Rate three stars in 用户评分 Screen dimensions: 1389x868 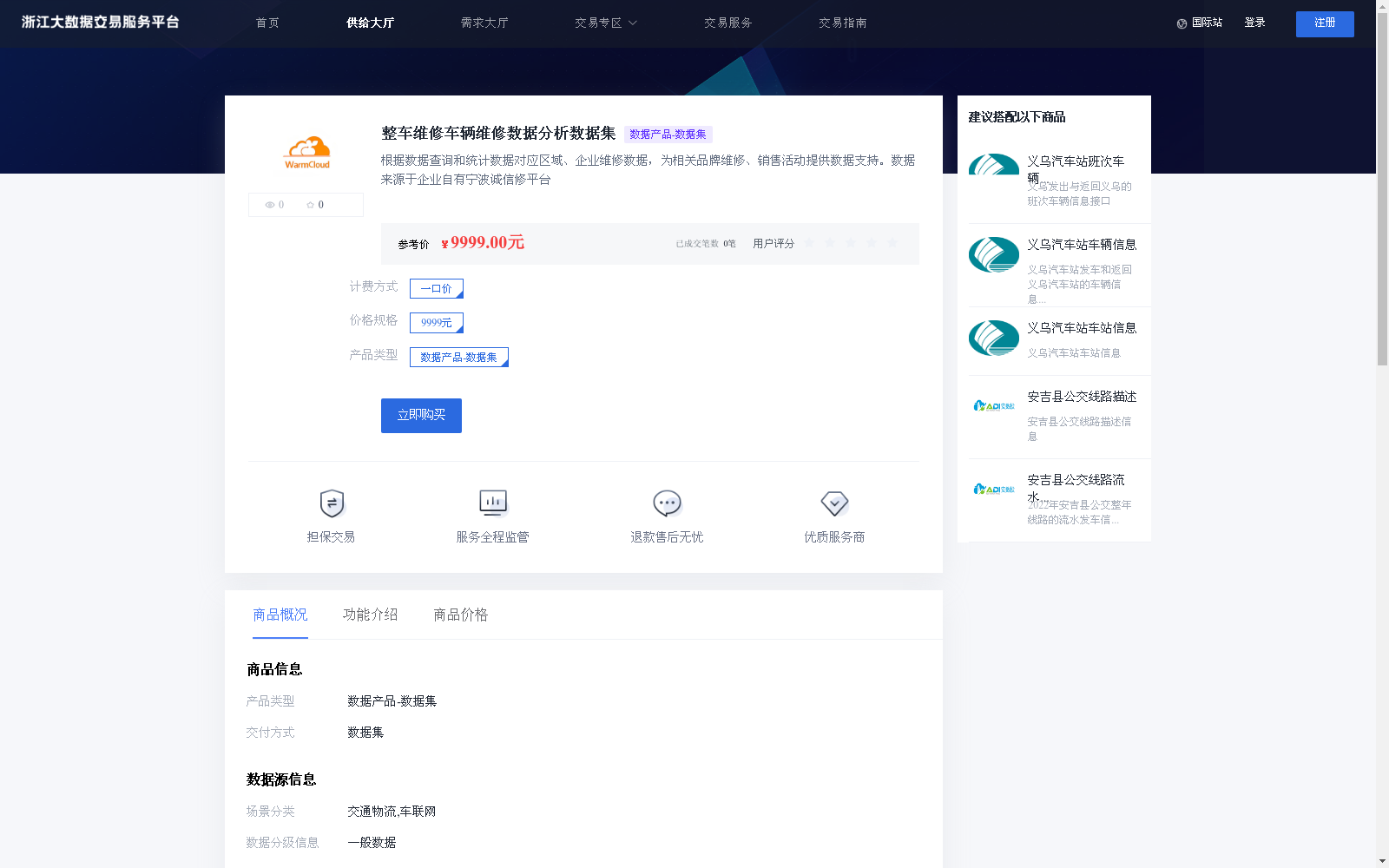pyautogui.click(x=851, y=243)
